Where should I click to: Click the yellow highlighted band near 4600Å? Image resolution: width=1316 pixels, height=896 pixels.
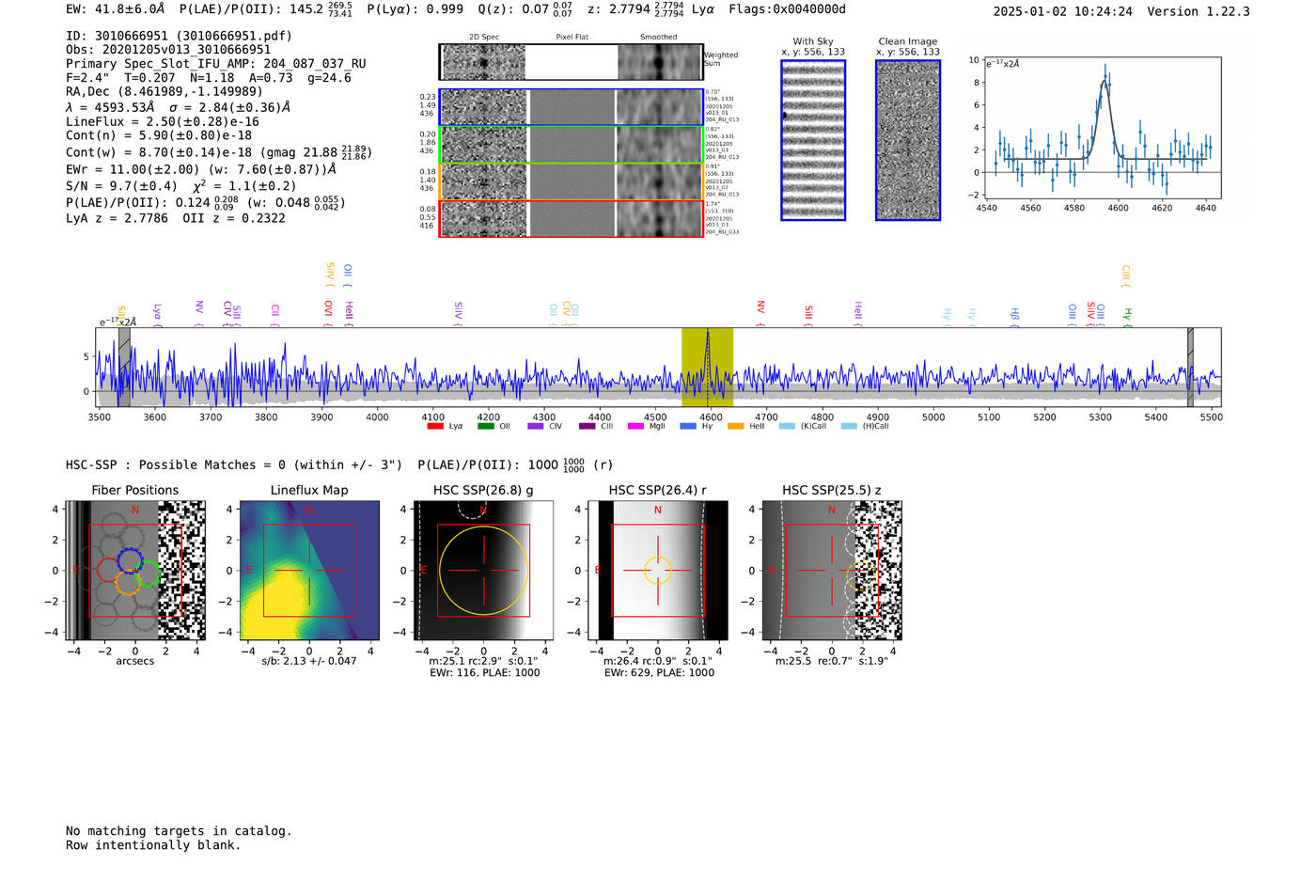point(707,367)
